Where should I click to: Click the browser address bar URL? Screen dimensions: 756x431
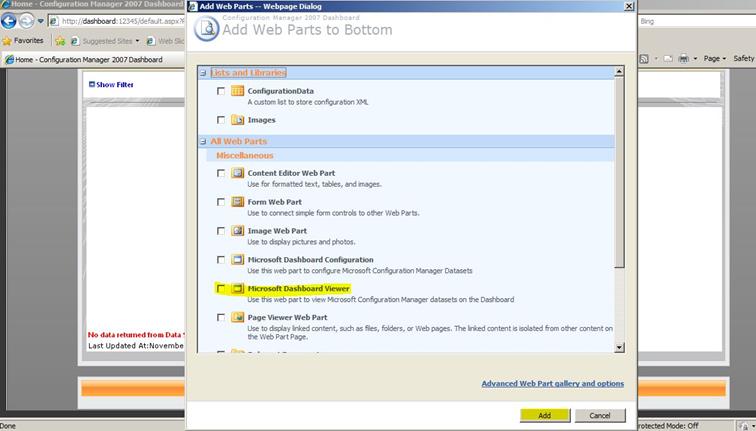pyautogui.click(x=123, y=21)
